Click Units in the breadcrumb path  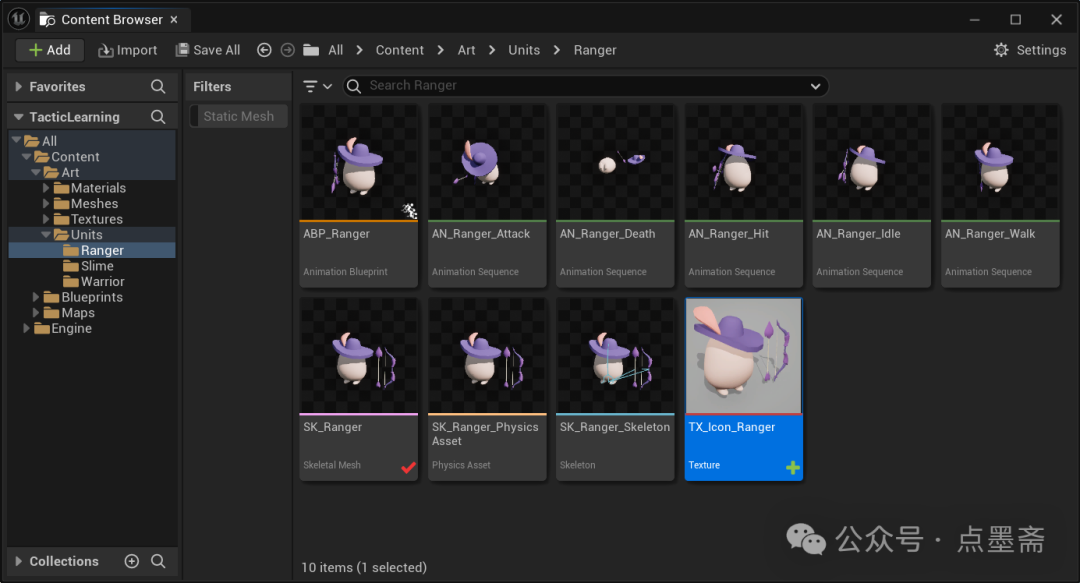(524, 50)
